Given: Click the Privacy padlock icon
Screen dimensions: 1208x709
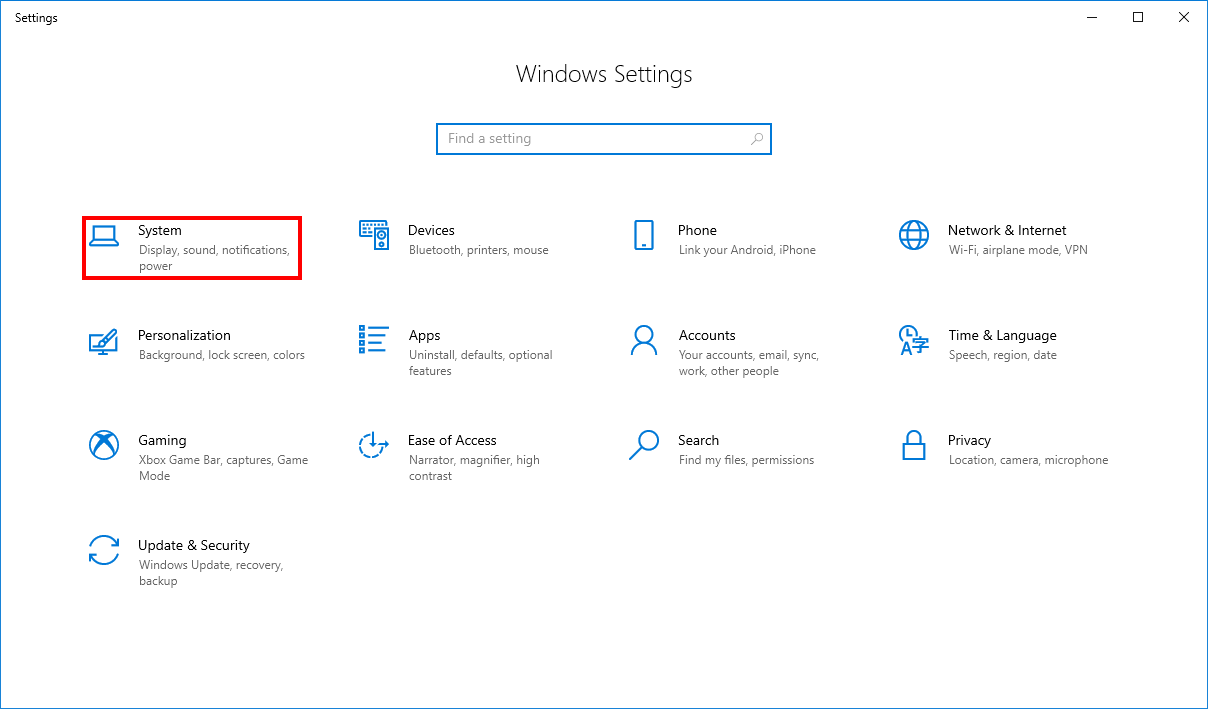Looking at the screenshot, I should click(x=914, y=445).
